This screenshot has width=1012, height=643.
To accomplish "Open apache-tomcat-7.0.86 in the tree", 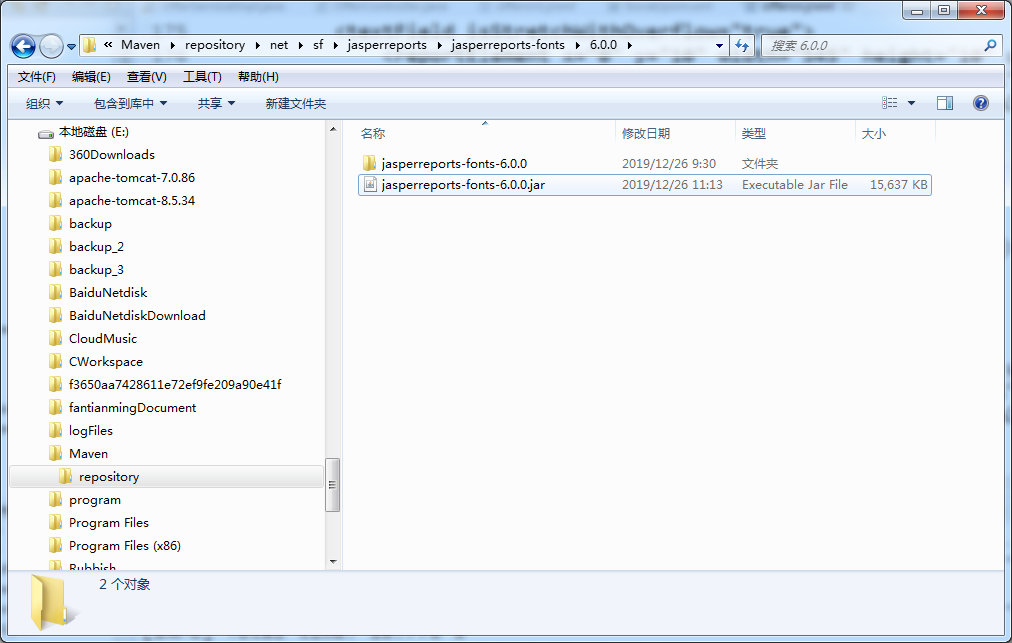I will point(132,178).
